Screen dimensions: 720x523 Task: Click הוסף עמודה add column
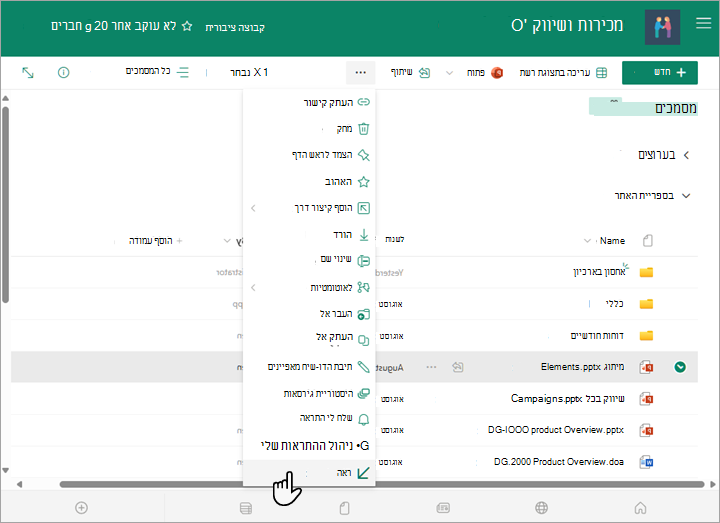(155, 241)
